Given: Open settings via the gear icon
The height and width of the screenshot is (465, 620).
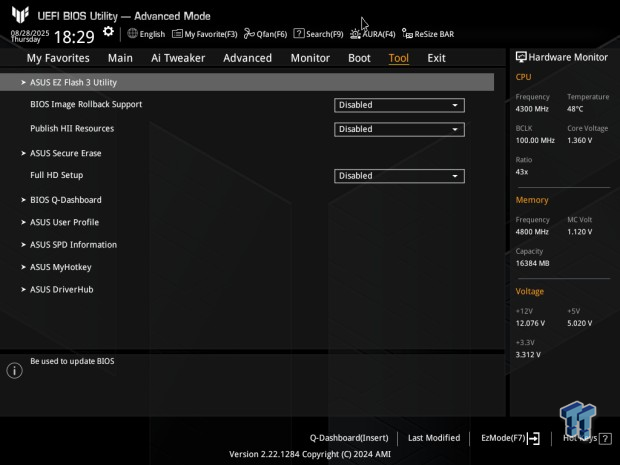Looking at the screenshot, I should click(x=108, y=32).
